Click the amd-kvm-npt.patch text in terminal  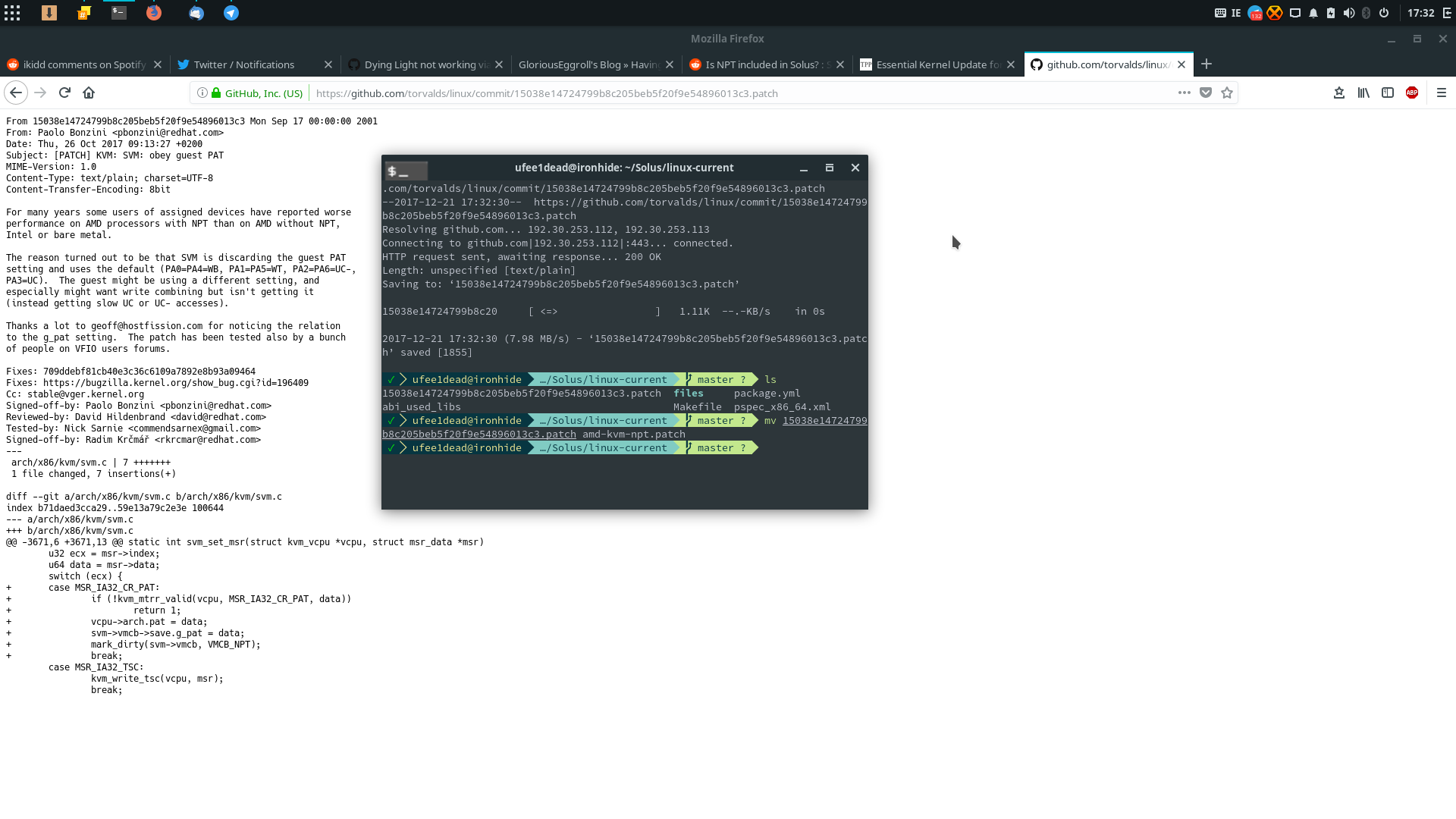(634, 435)
